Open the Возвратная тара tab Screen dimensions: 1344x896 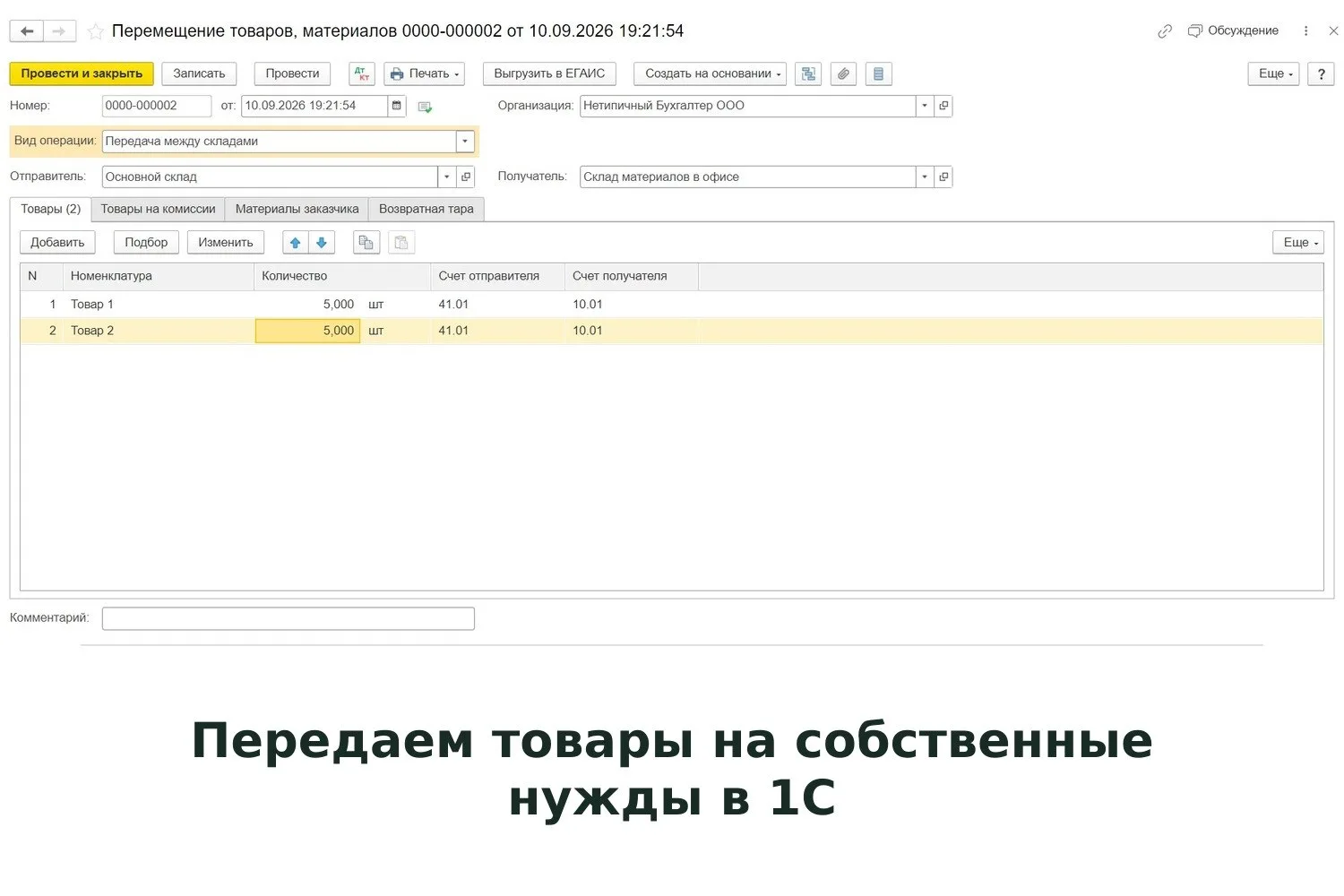426,209
